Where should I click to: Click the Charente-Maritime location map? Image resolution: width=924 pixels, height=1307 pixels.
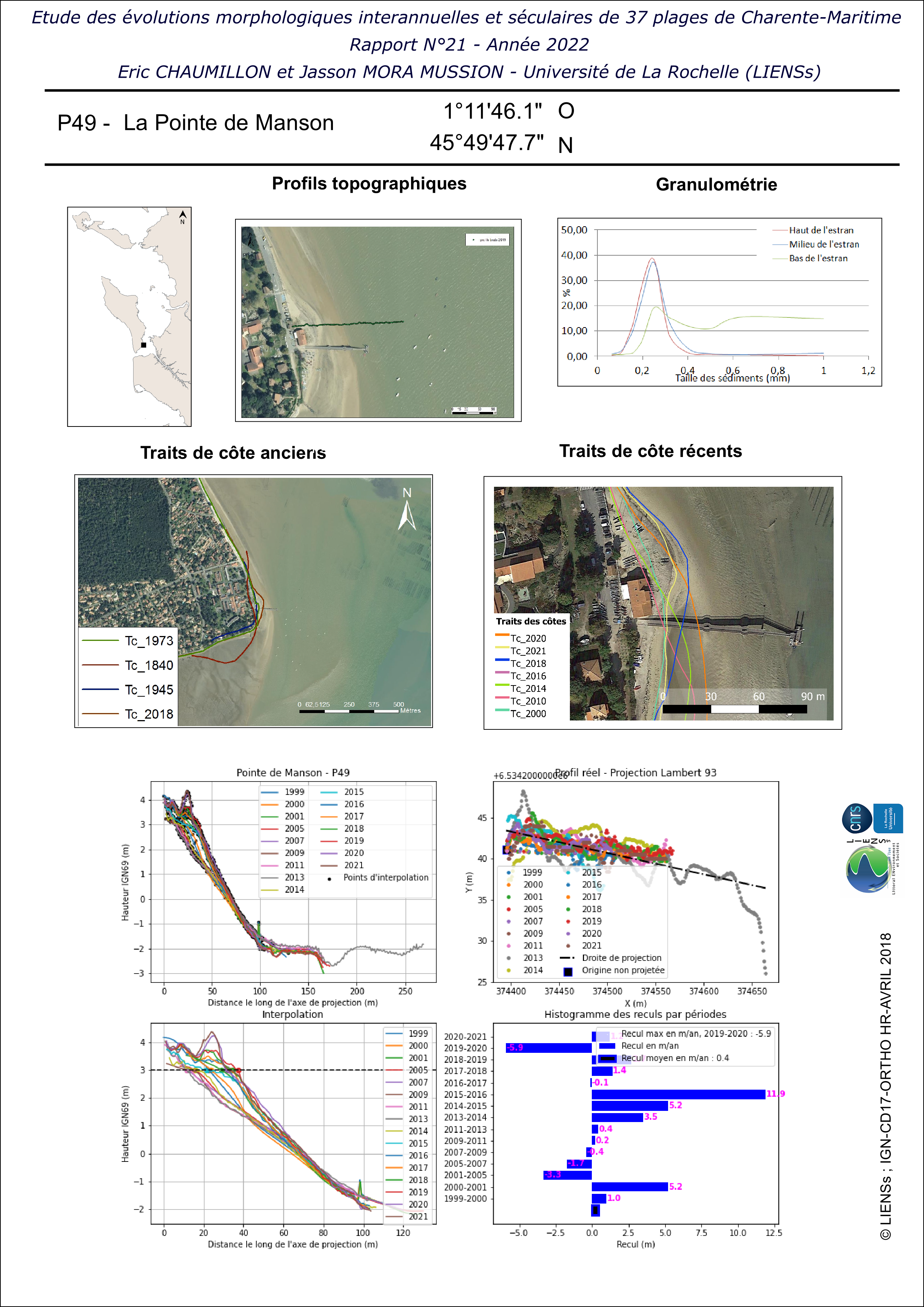pyautogui.click(x=129, y=316)
